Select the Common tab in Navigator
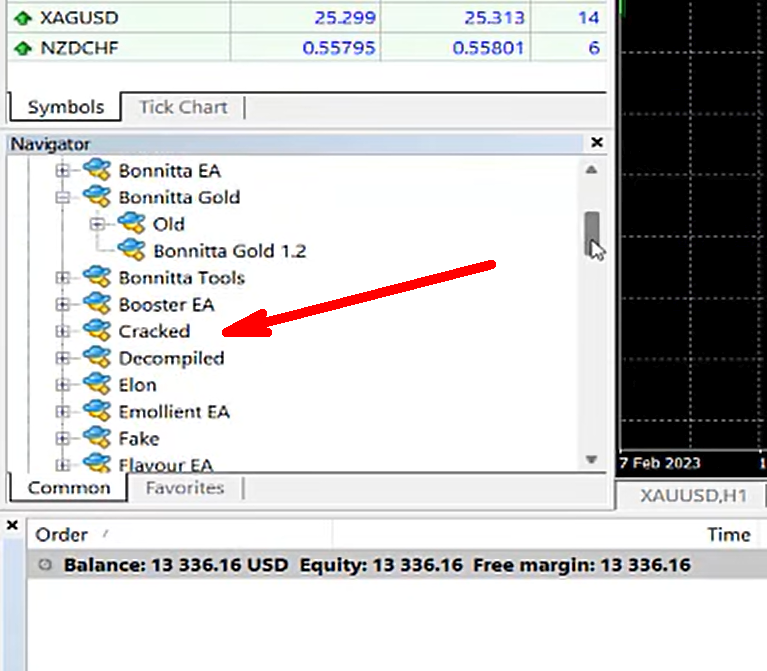 pyautogui.click(x=68, y=488)
